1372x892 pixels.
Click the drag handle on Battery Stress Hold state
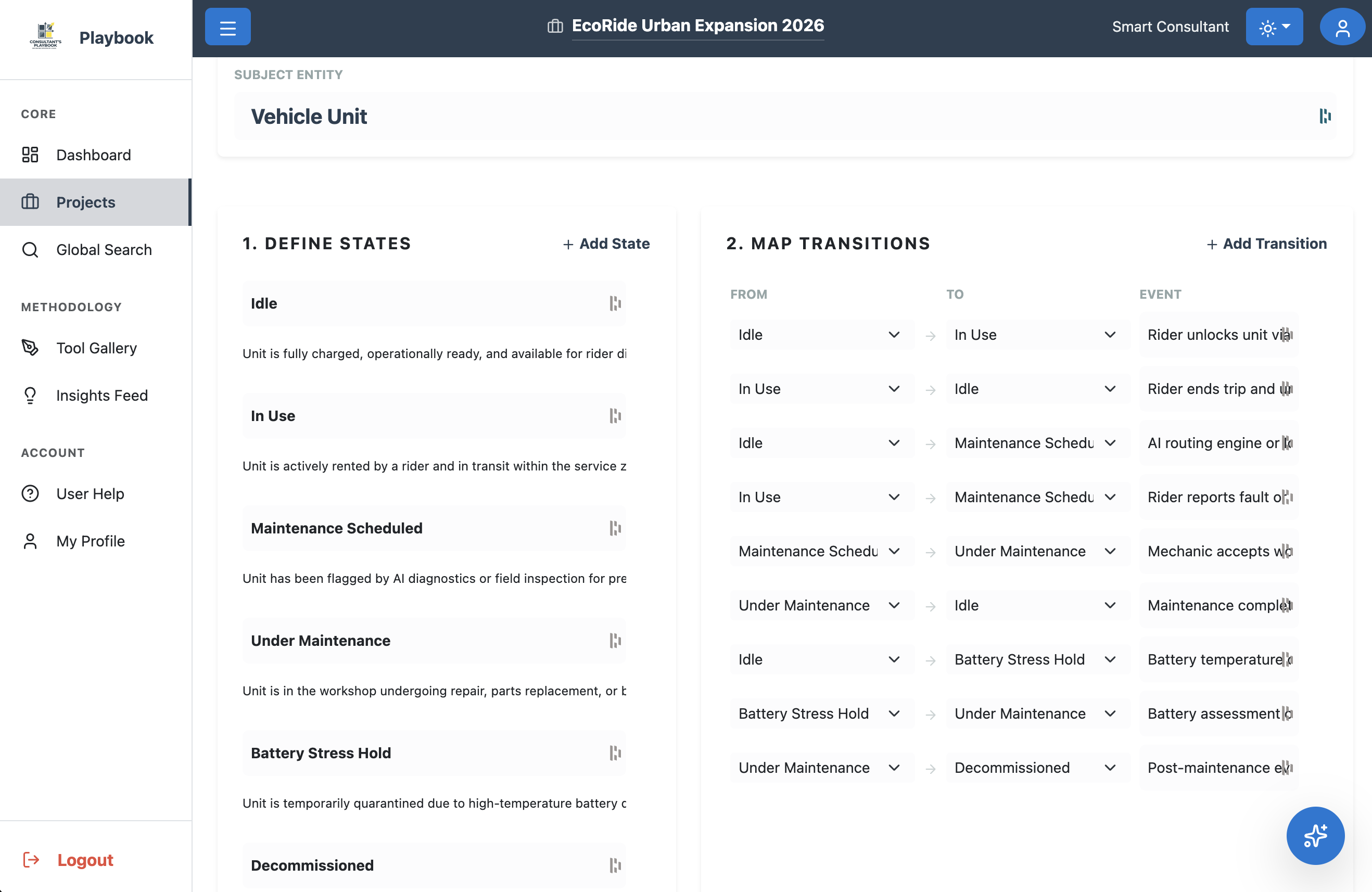pos(616,753)
